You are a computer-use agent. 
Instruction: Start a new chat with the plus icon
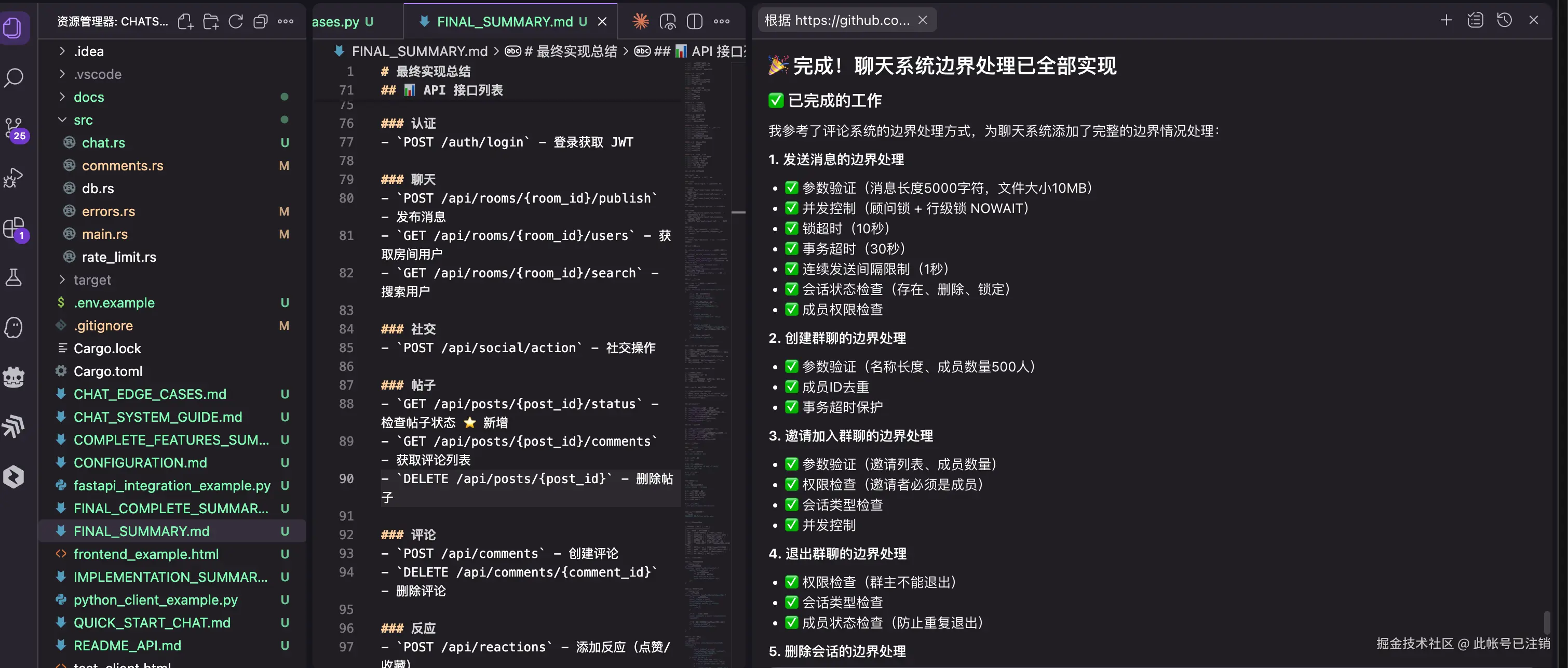[x=1445, y=20]
